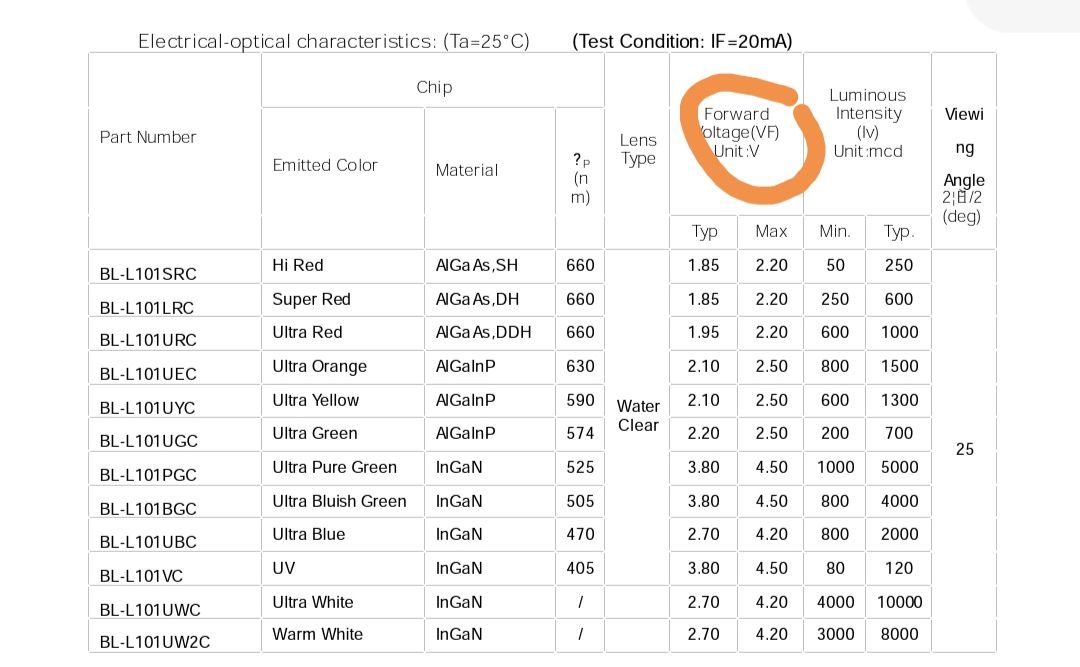Screen dimensions: 1080x667
Task: Select the Ultra Pure Green color cell
Action: (334, 467)
